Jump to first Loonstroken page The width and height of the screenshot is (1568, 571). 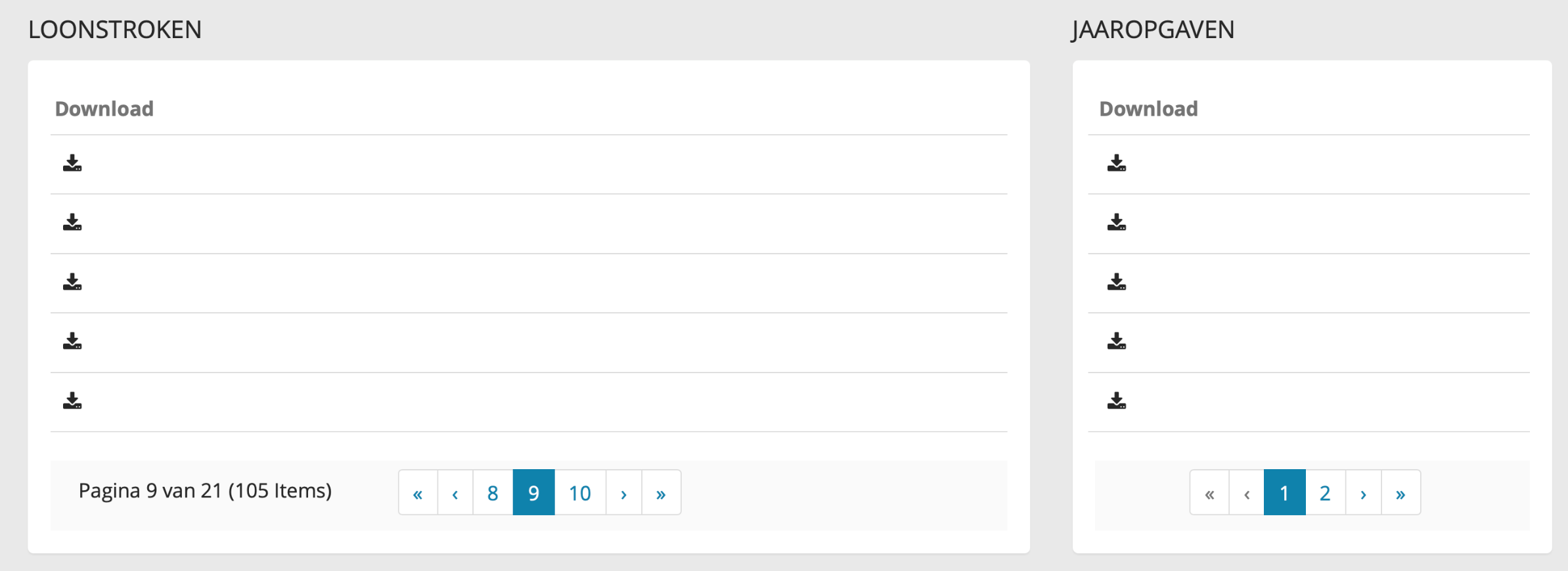[418, 493]
